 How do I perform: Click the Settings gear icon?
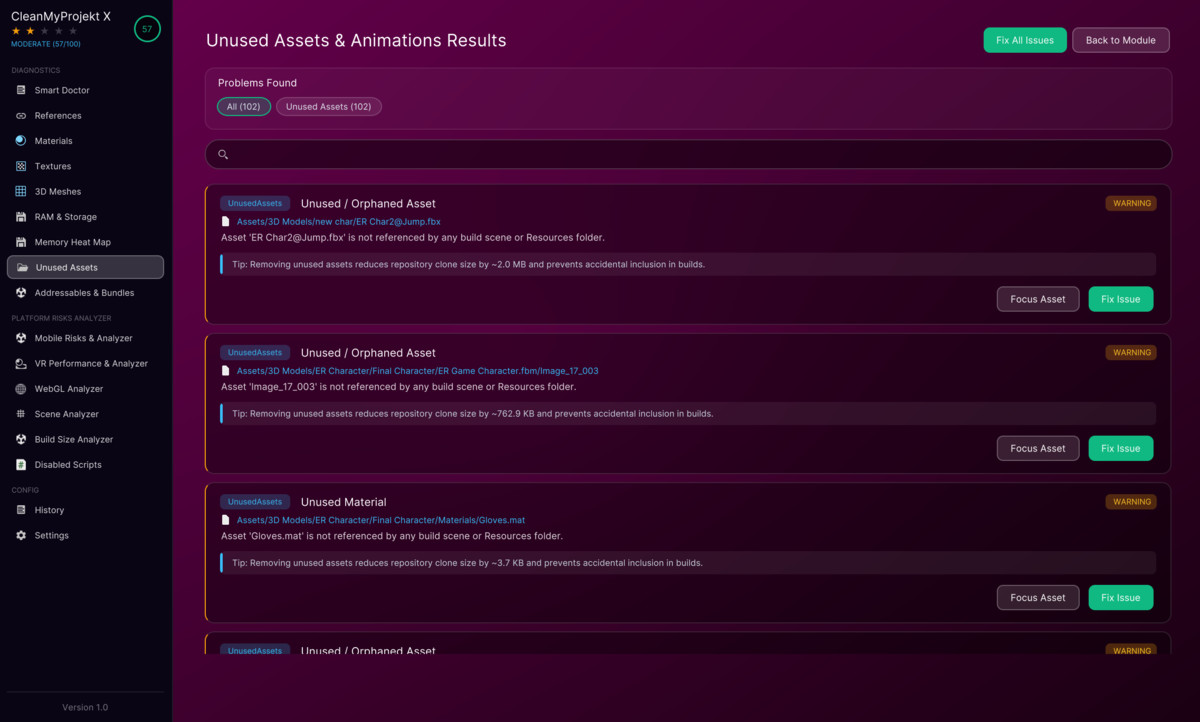click(x=21, y=536)
